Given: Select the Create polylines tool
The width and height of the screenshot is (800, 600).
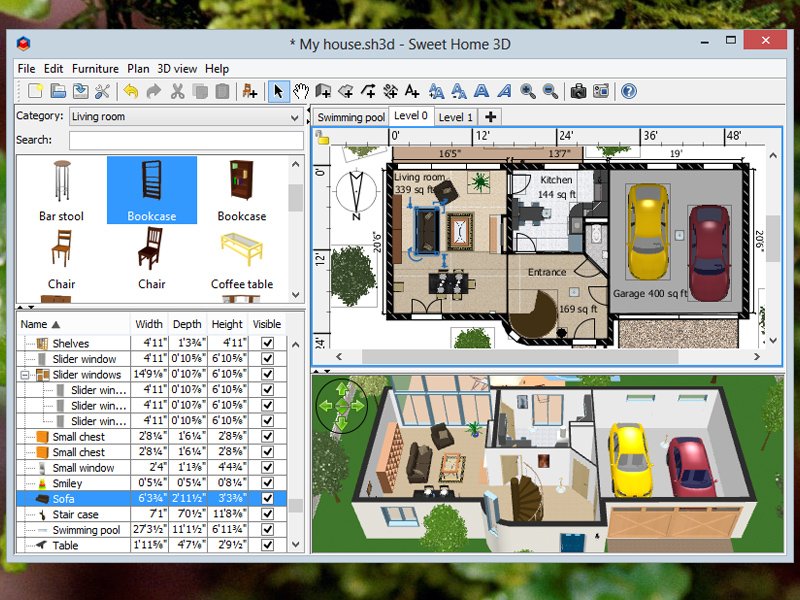Looking at the screenshot, I should 368,91.
